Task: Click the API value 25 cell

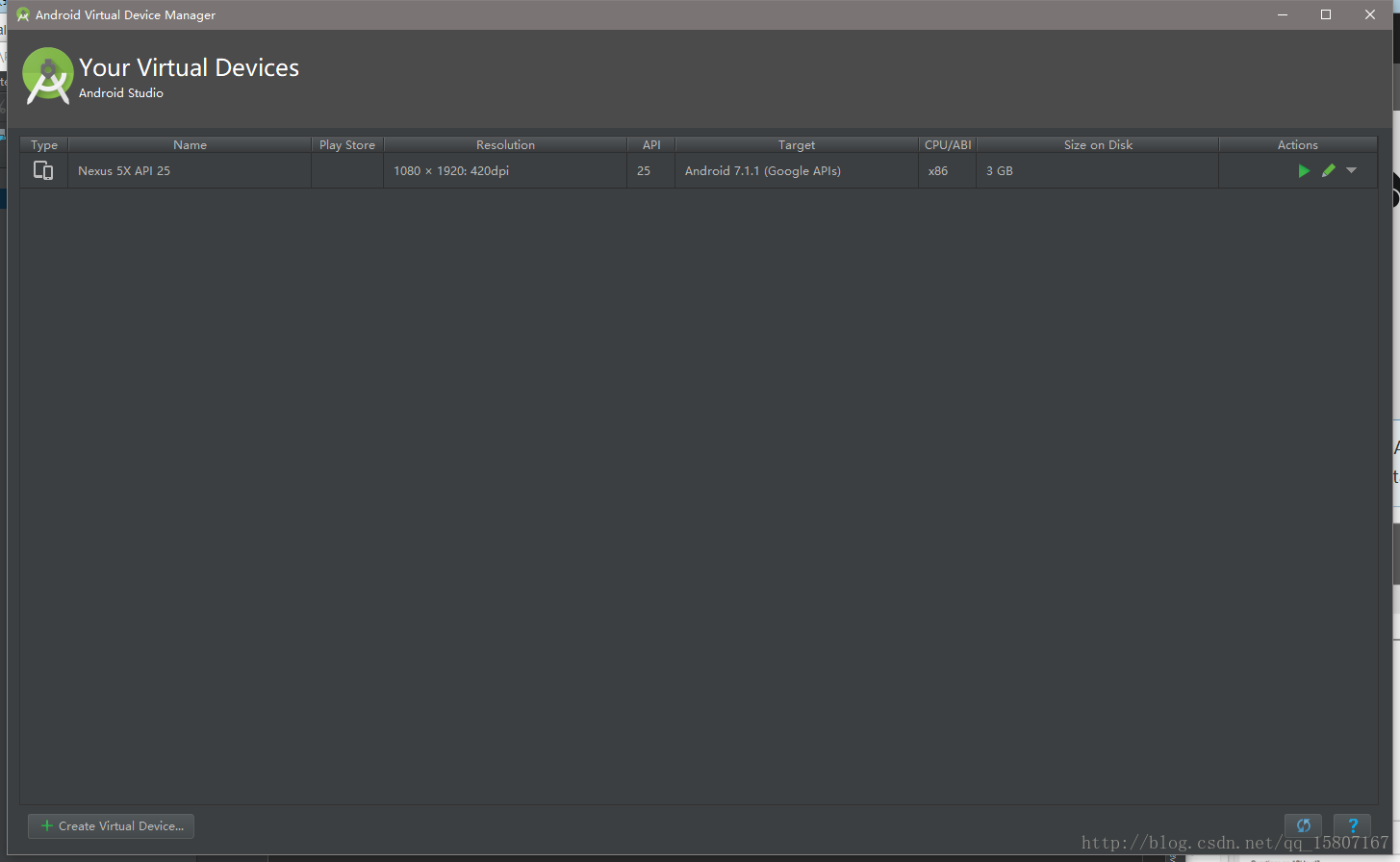Action: click(651, 170)
